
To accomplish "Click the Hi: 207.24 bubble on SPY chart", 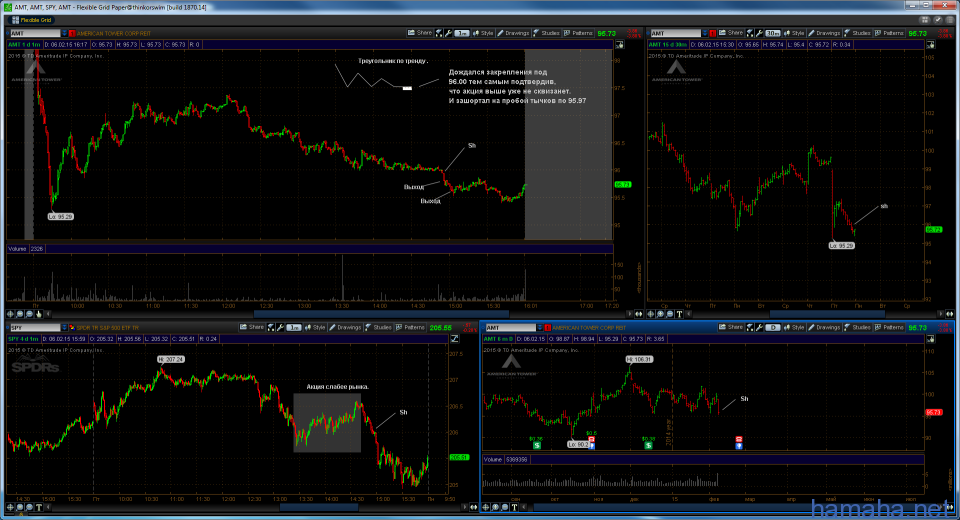I will [171, 360].
